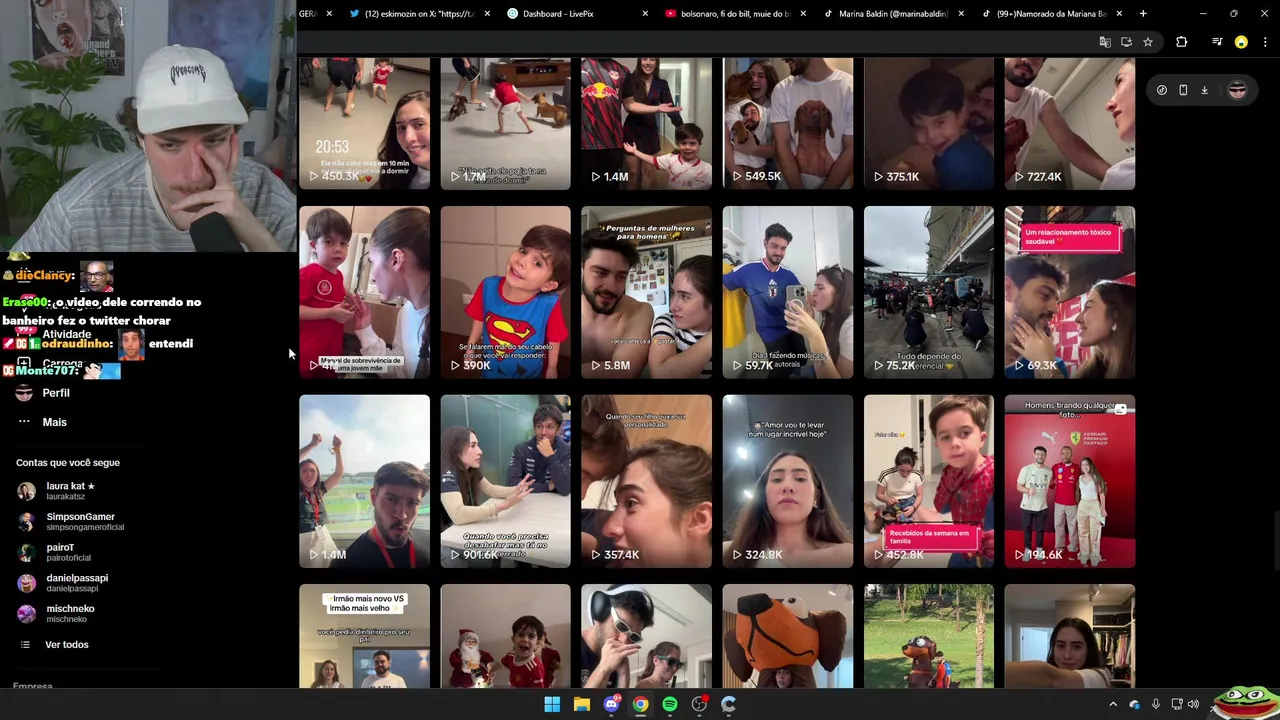Viewport: 1280px width, 720px height.
Task: Open Spotify from the taskbar
Action: point(670,704)
